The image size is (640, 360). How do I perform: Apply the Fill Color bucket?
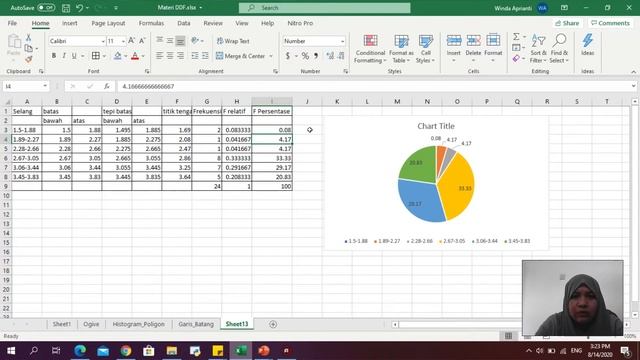coord(118,56)
